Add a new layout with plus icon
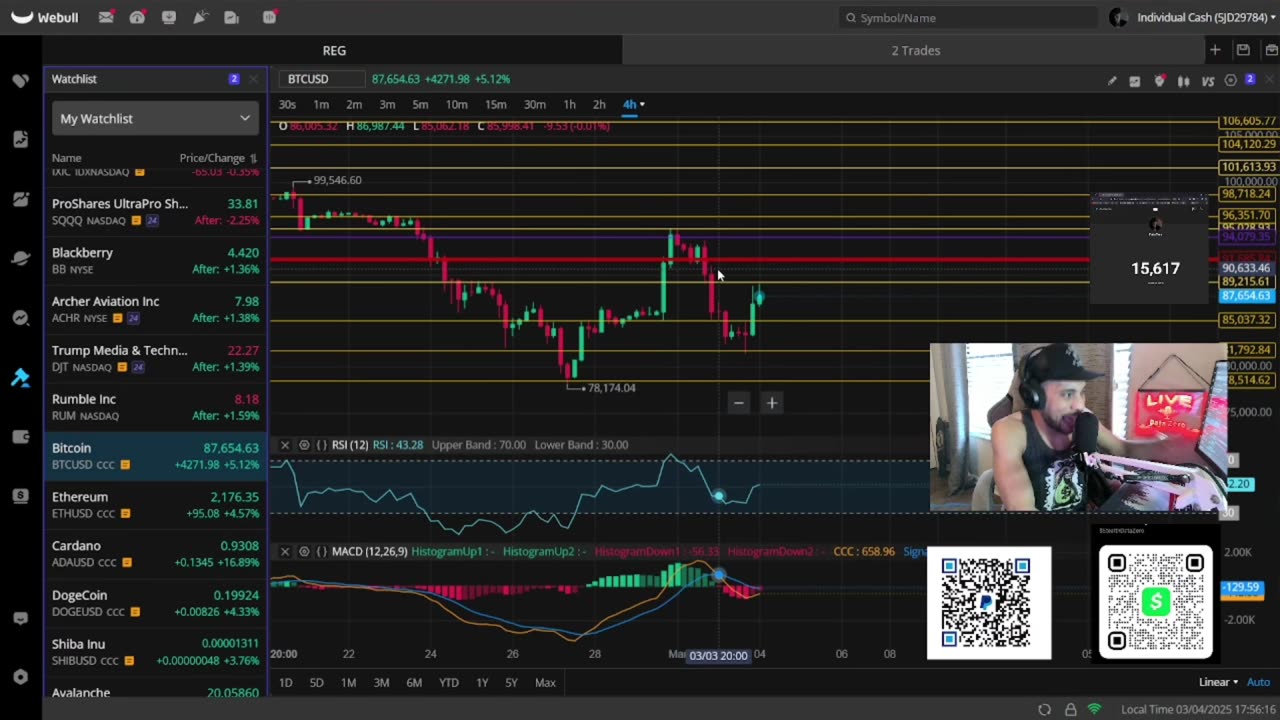The image size is (1280, 720). 1215,50
